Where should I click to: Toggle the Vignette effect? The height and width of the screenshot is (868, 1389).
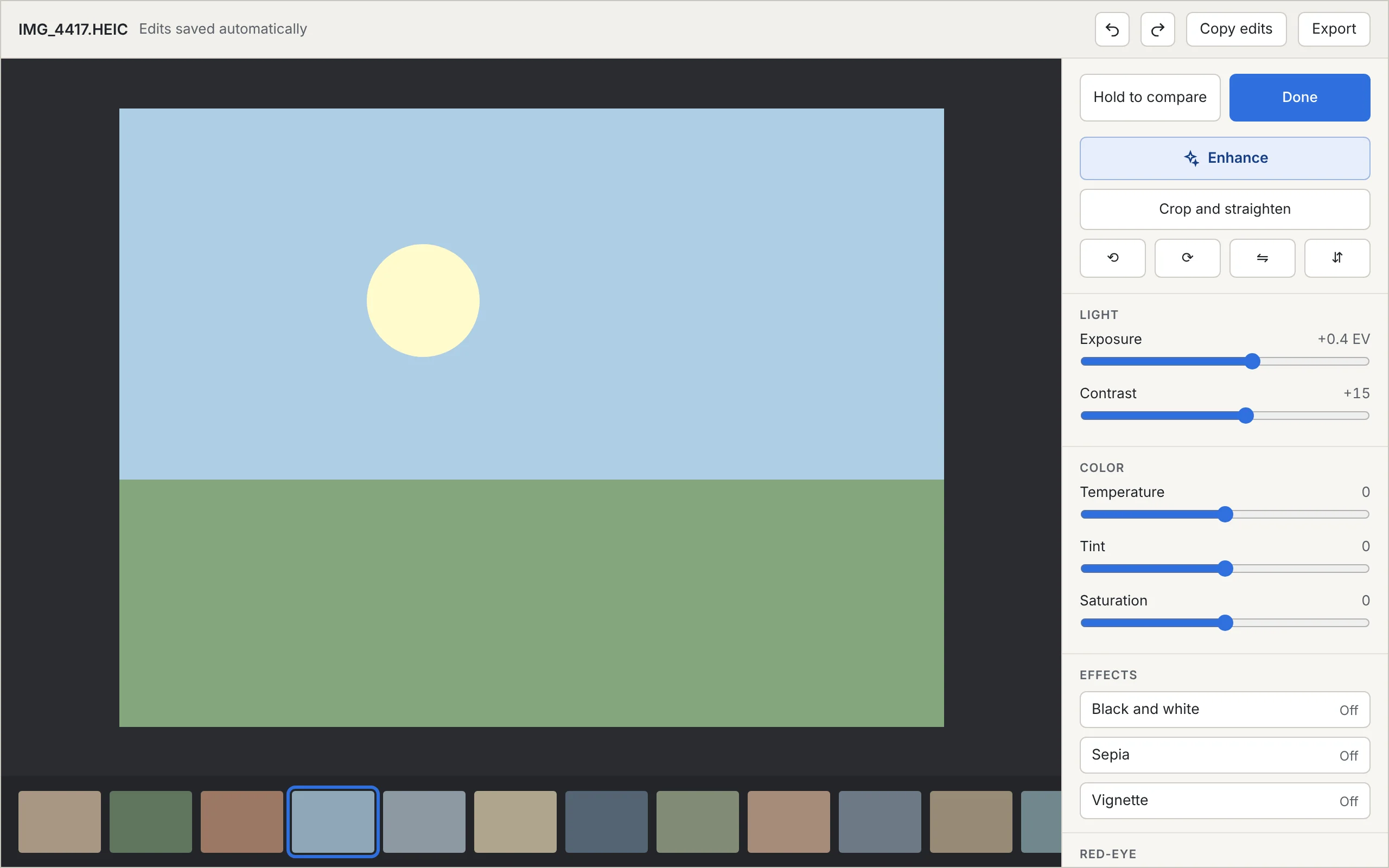click(x=1224, y=800)
